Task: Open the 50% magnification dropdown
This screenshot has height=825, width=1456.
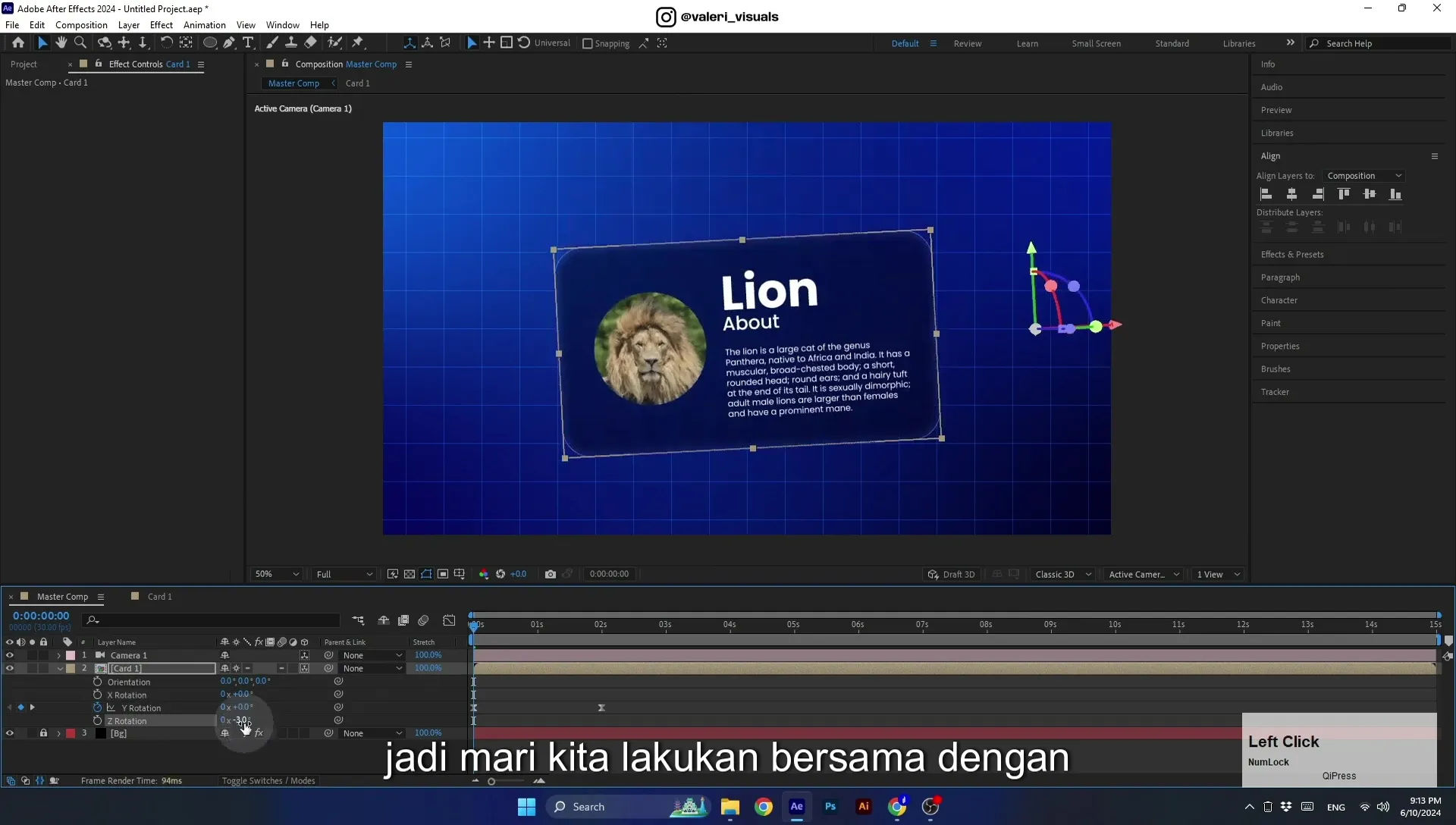Action: point(277,574)
